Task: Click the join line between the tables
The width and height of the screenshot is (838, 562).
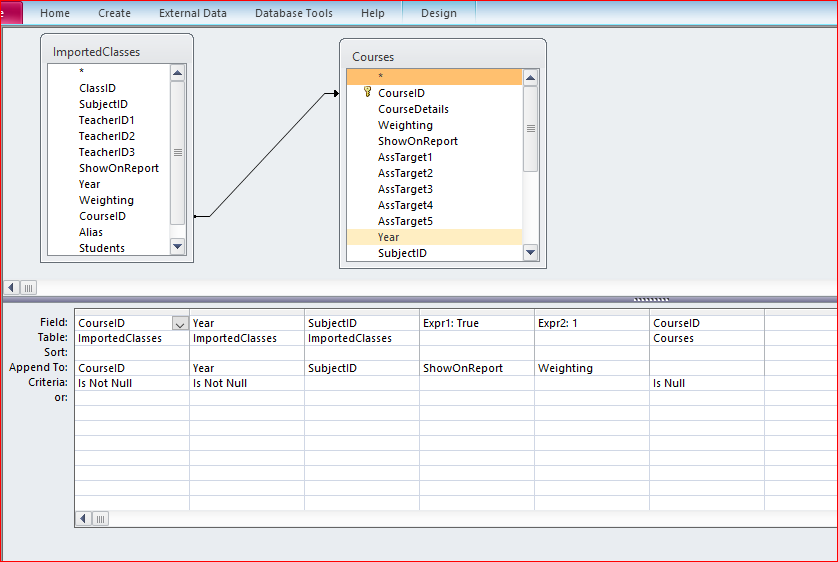Action: click(267, 155)
